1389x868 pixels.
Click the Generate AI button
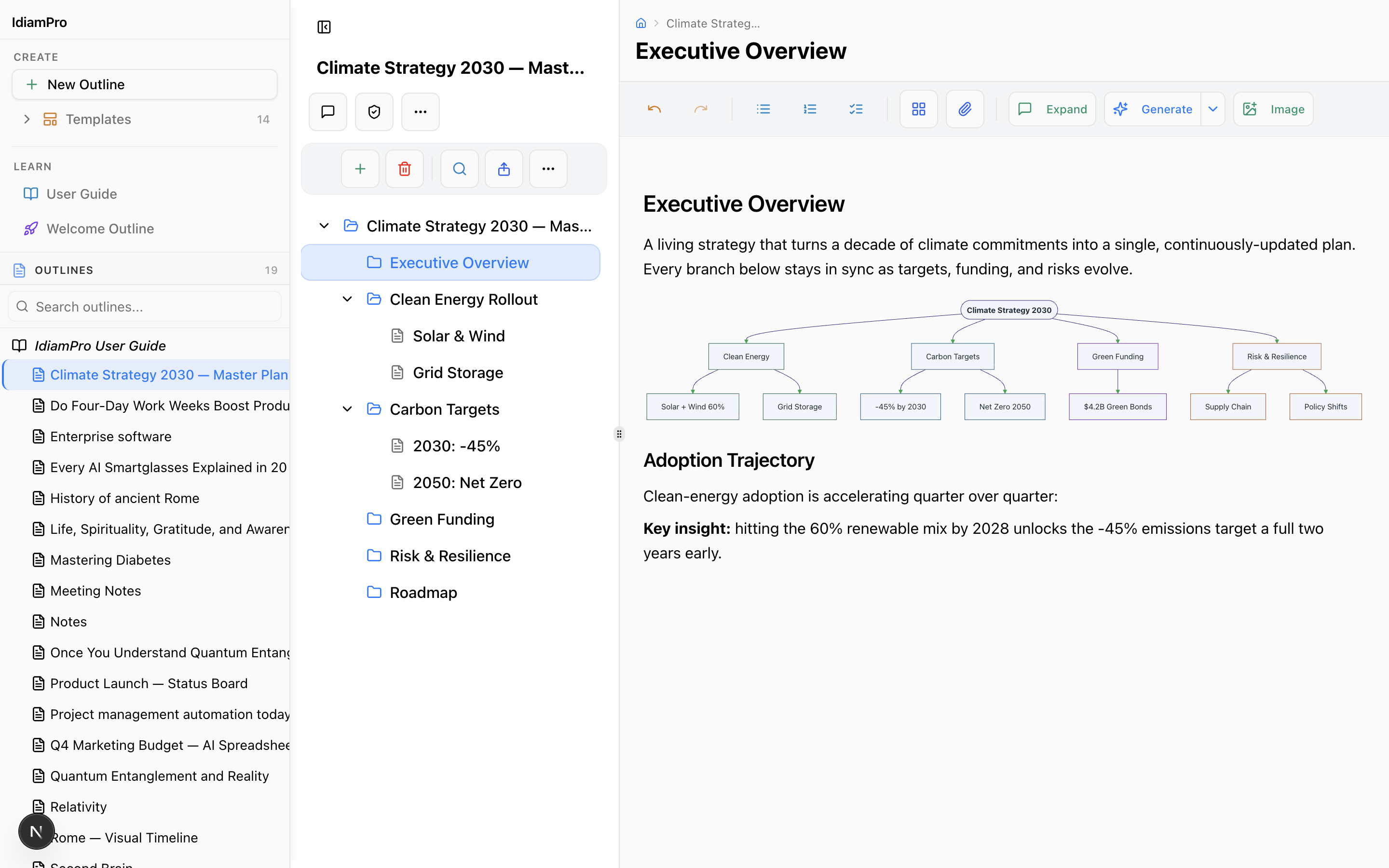click(x=1153, y=109)
